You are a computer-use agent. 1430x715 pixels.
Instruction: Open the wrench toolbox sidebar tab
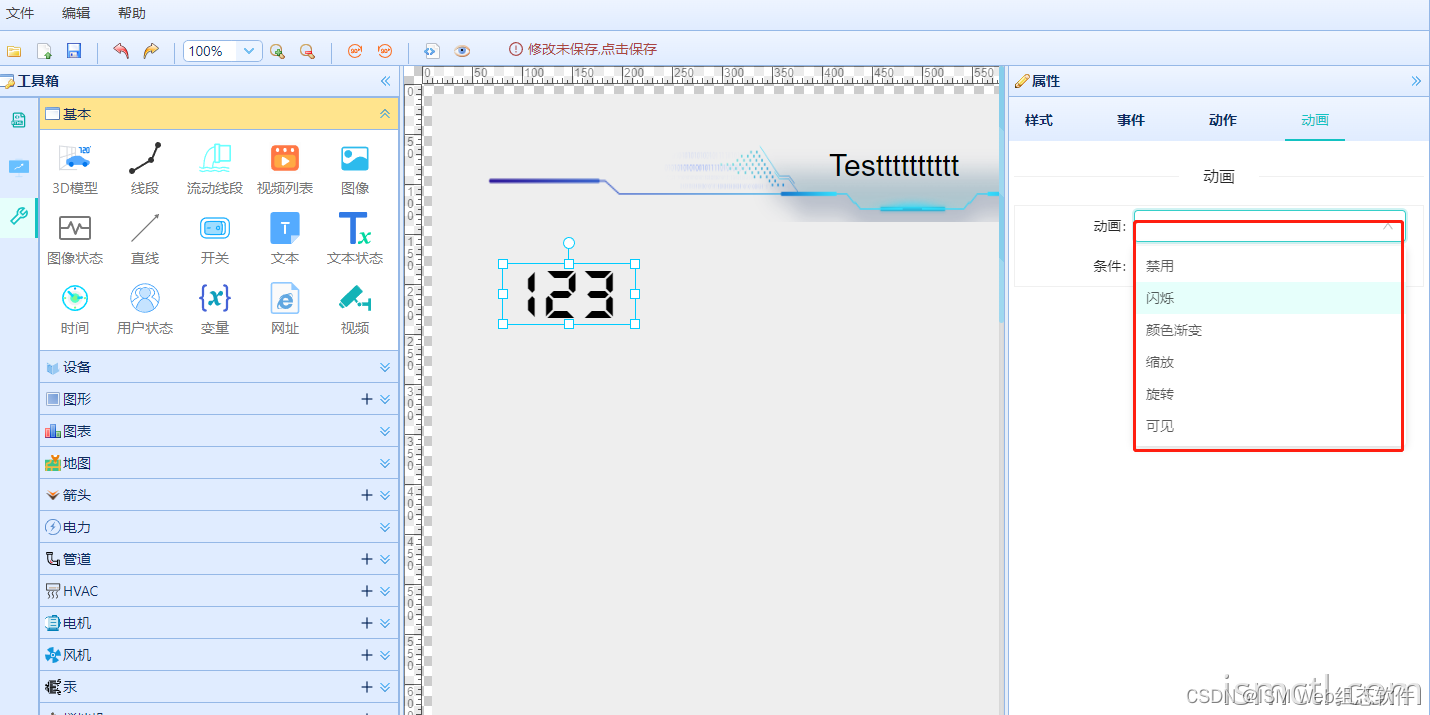pyautogui.click(x=18, y=216)
